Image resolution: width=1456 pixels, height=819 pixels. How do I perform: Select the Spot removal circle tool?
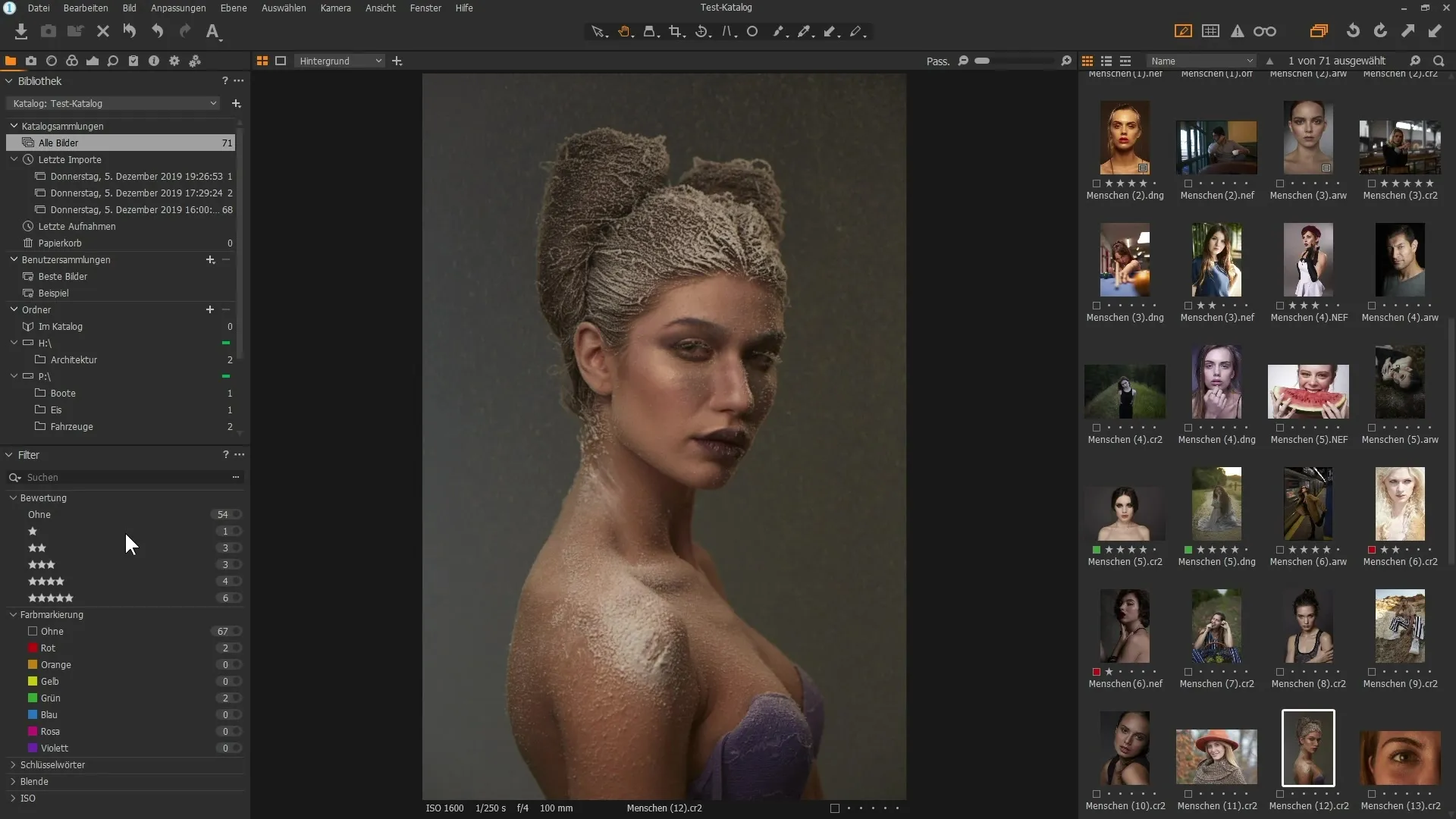[752, 32]
